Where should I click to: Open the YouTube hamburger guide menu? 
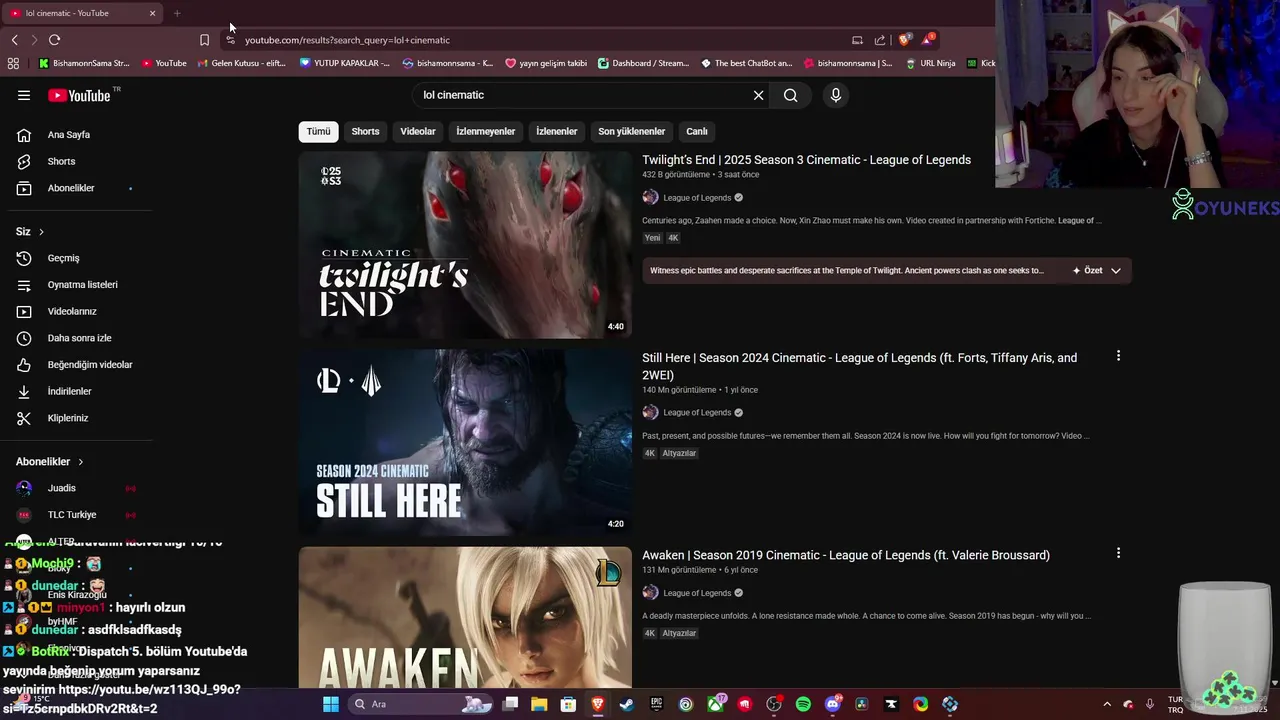[24, 95]
